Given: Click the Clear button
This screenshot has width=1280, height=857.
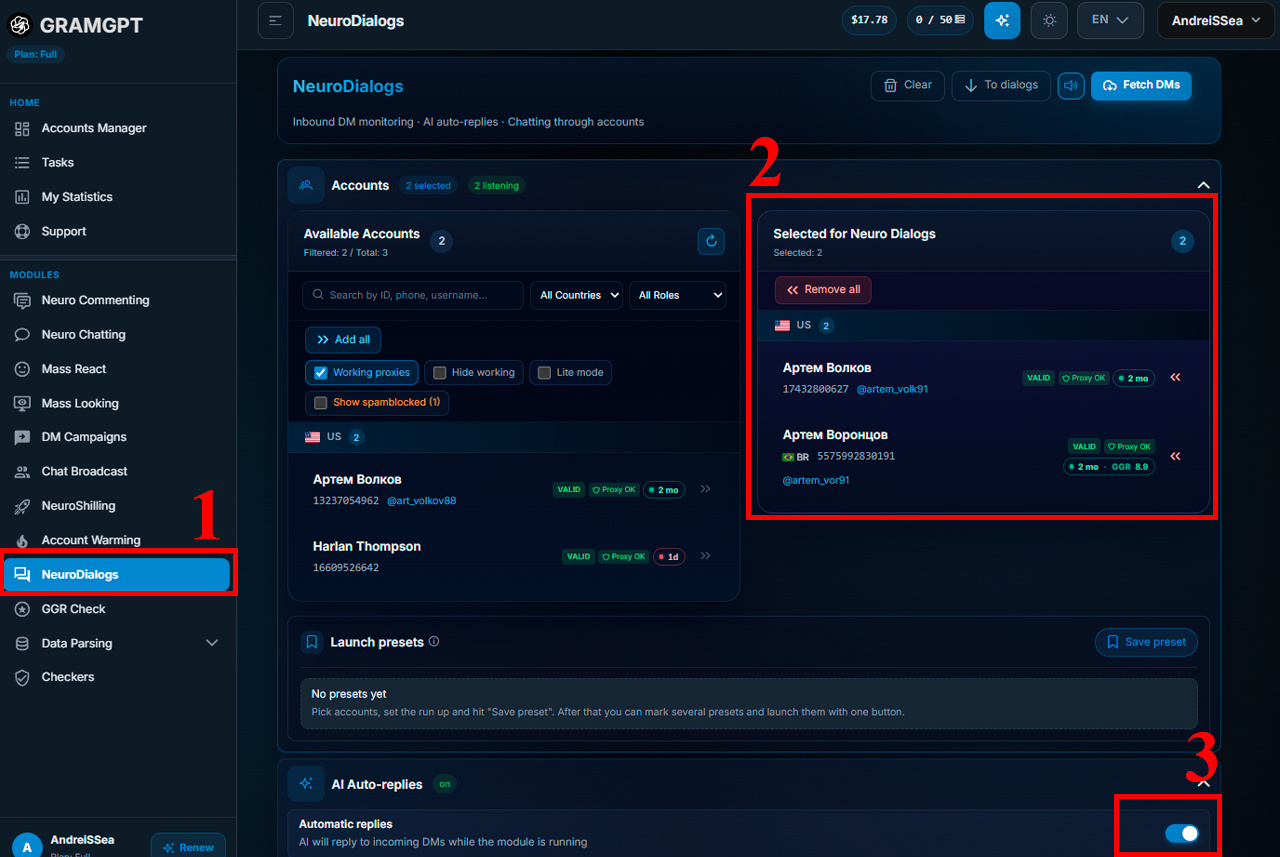Looking at the screenshot, I should point(908,85).
